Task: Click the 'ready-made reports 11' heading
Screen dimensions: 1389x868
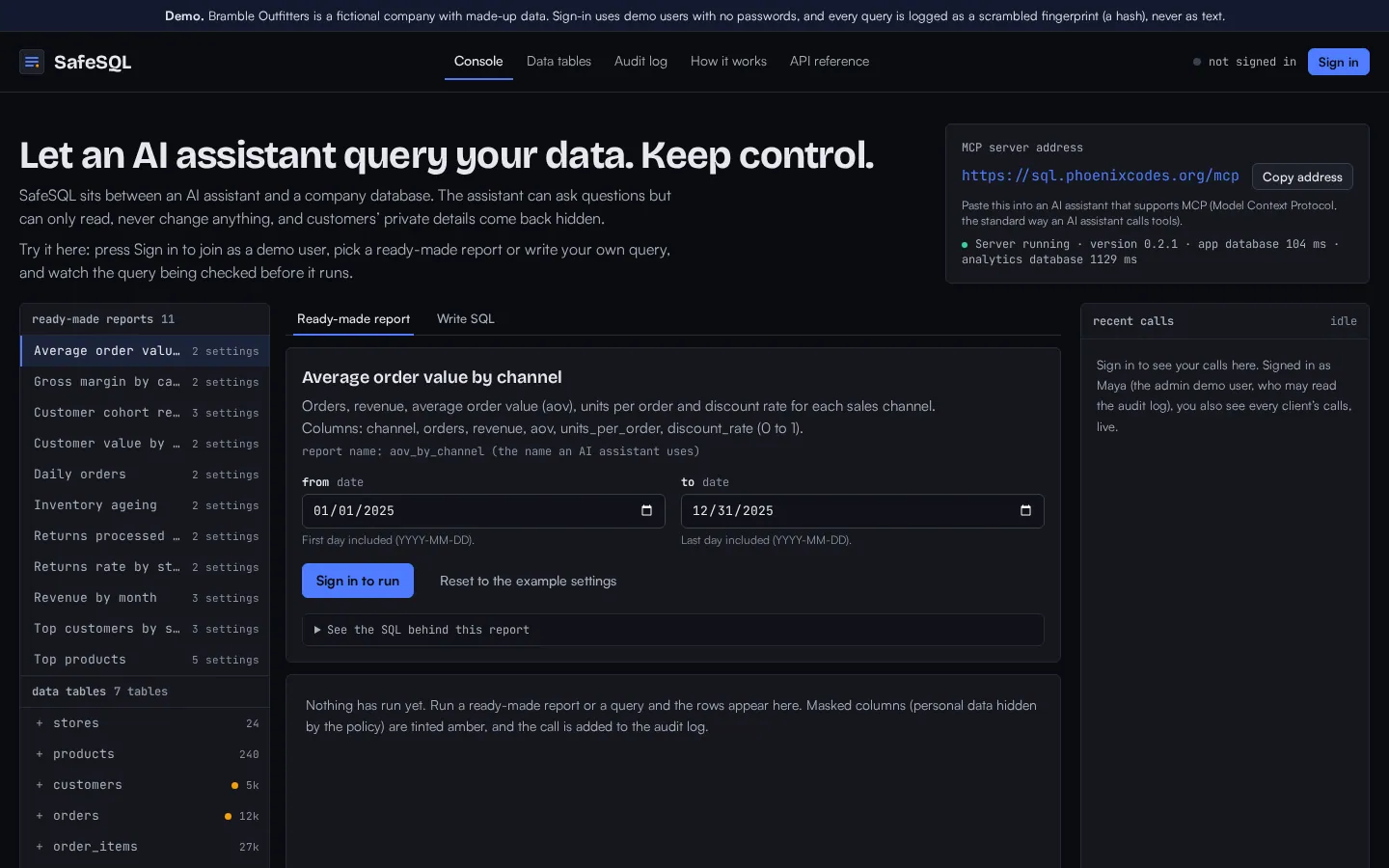Action: pyautogui.click(x=103, y=319)
